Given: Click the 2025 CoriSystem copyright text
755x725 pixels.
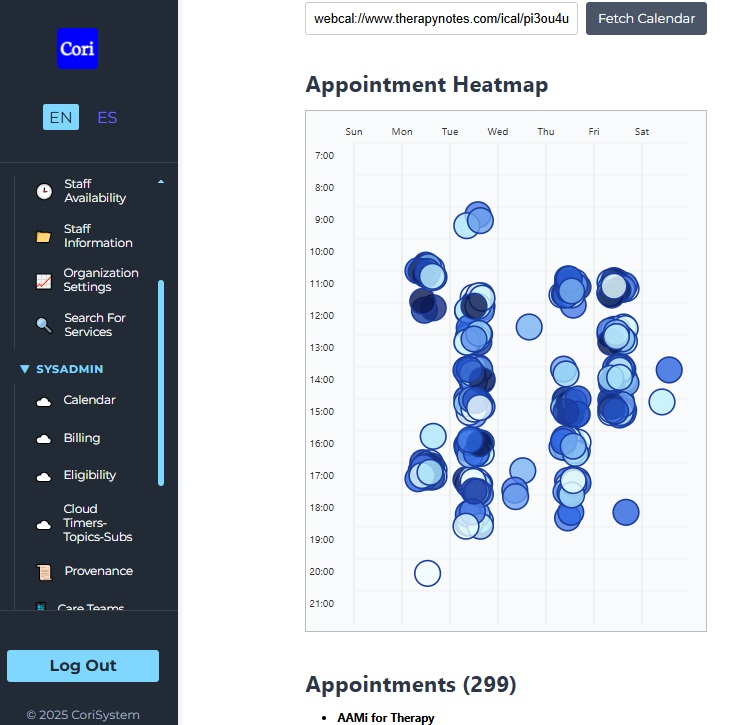Looking at the screenshot, I should point(83,715).
